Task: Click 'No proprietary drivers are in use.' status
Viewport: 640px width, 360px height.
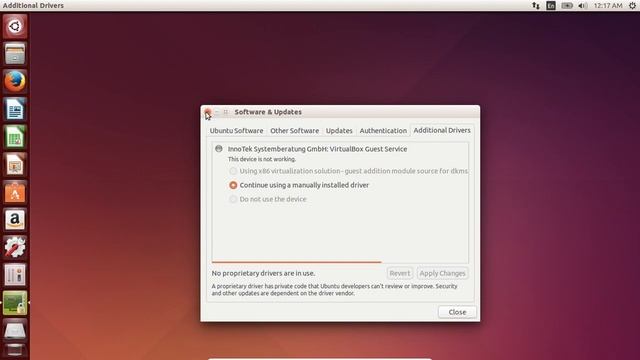Action: tap(263, 273)
